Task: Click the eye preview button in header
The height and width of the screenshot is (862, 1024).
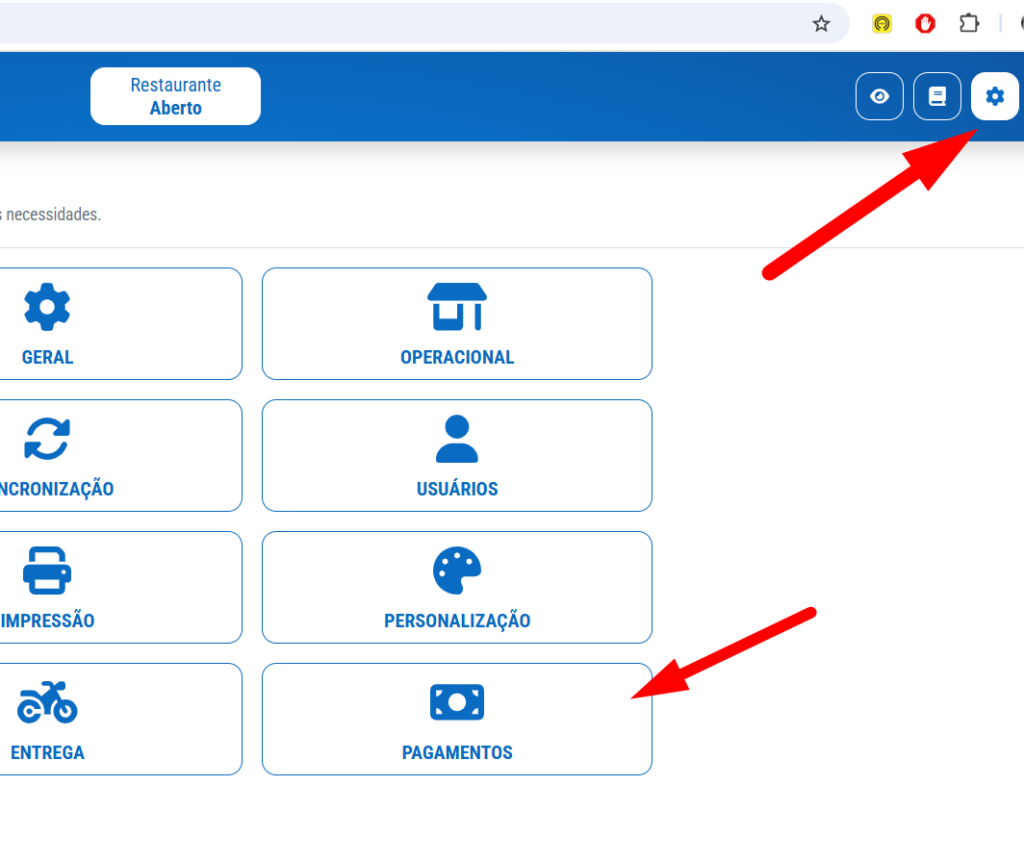Action: (x=880, y=96)
